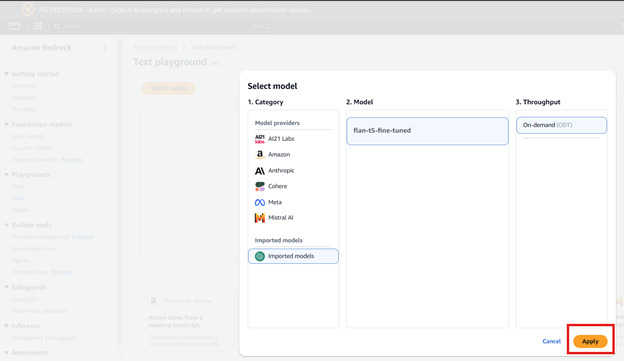The height and width of the screenshot is (361, 624).
Task: Click the 'Model providers' group label
Action: point(277,123)
